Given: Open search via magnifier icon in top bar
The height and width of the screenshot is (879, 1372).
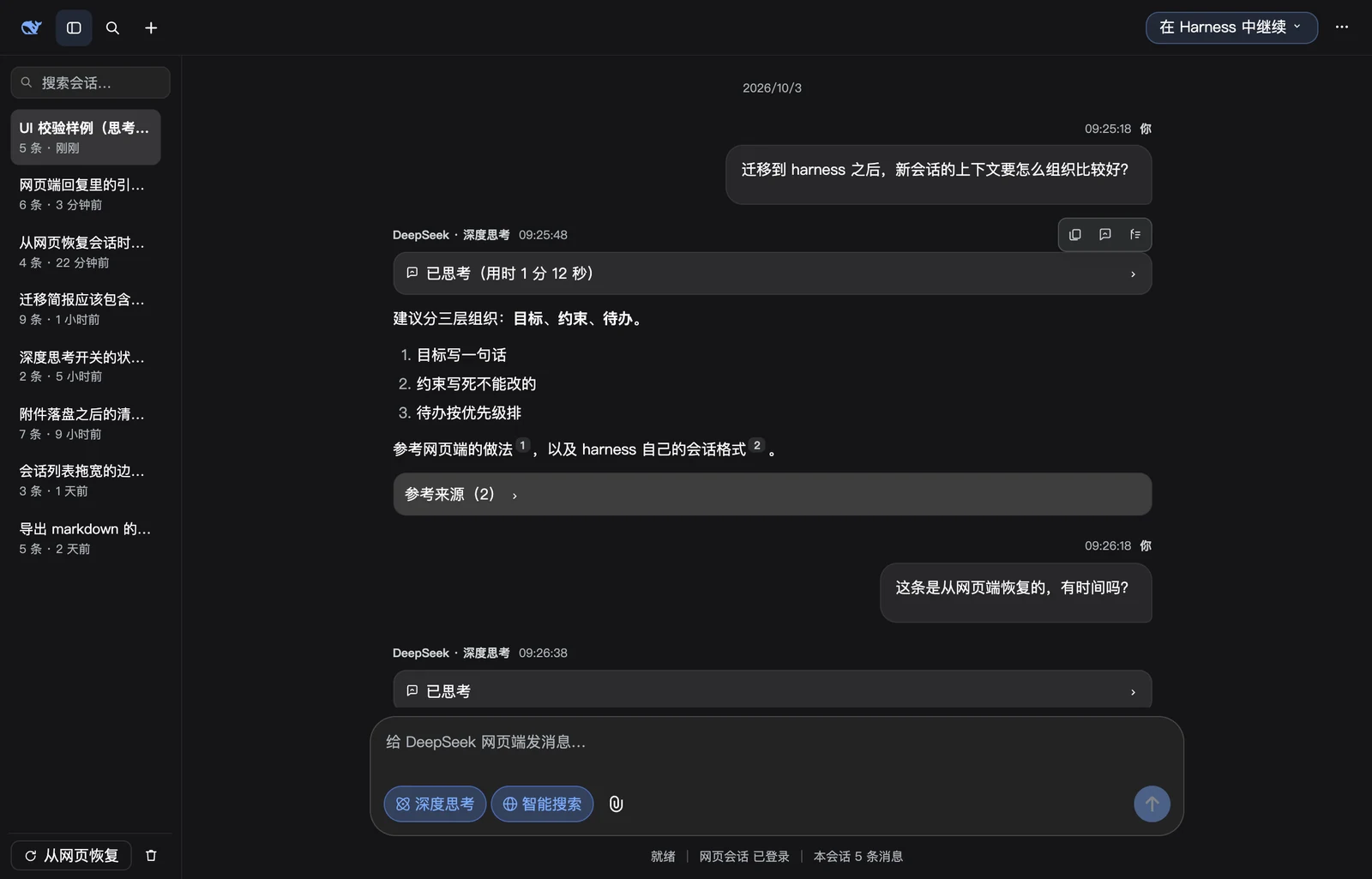Looking at the screenshot, I should pyautogui.click(x=112, y=27).
